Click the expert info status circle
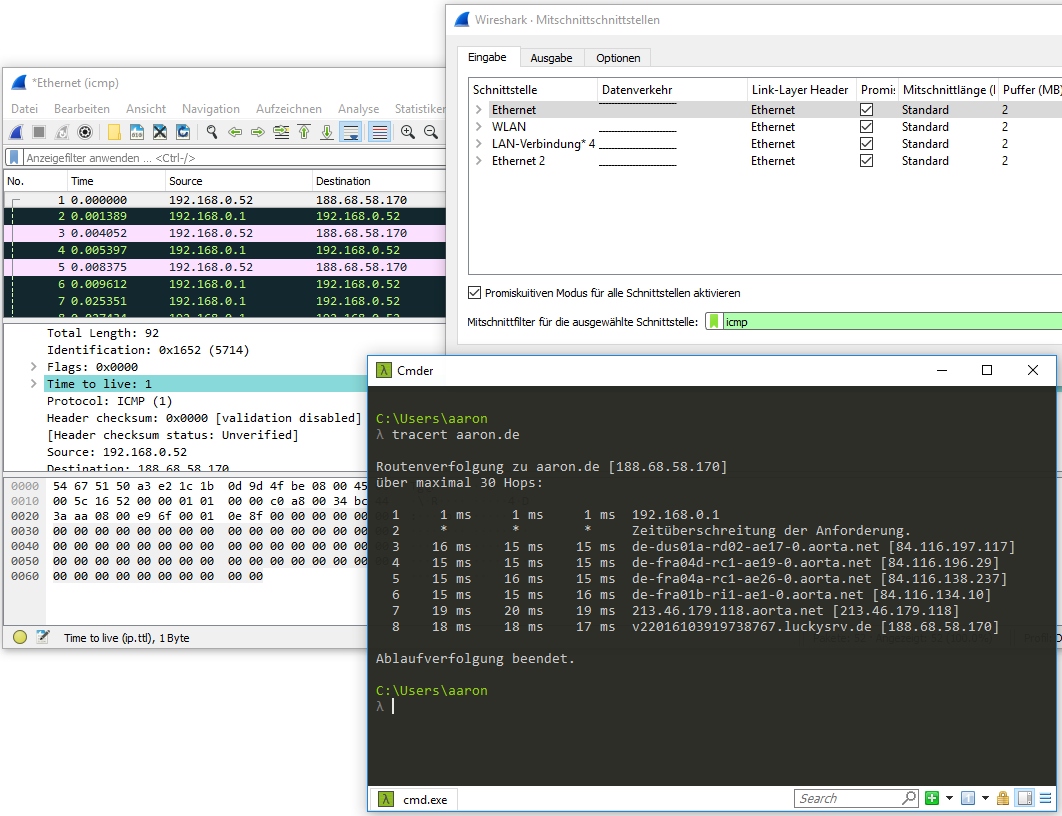Screen dimensions: 1062x816 pos(20,637)
